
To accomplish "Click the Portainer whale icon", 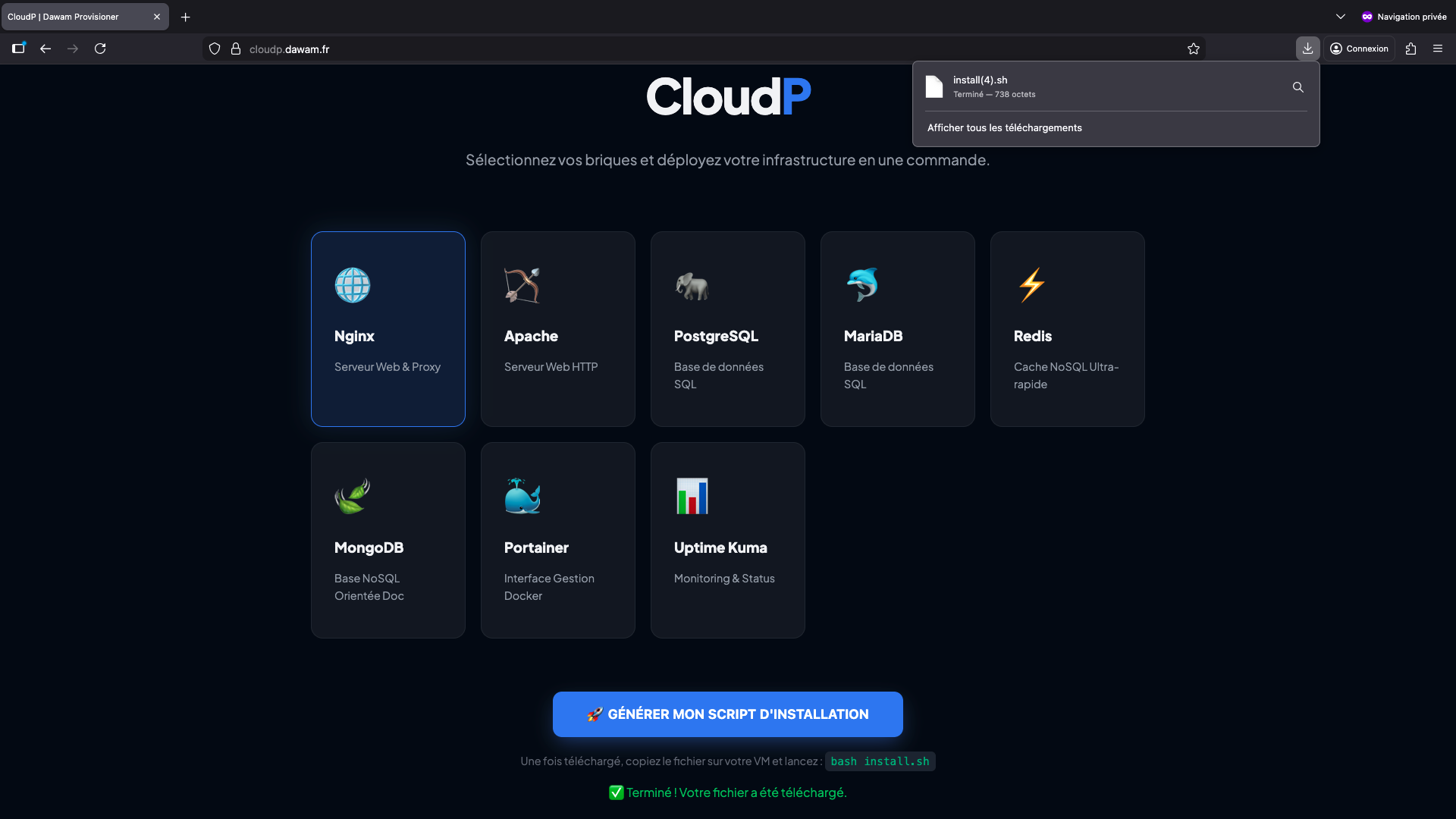I will point(522,497).
